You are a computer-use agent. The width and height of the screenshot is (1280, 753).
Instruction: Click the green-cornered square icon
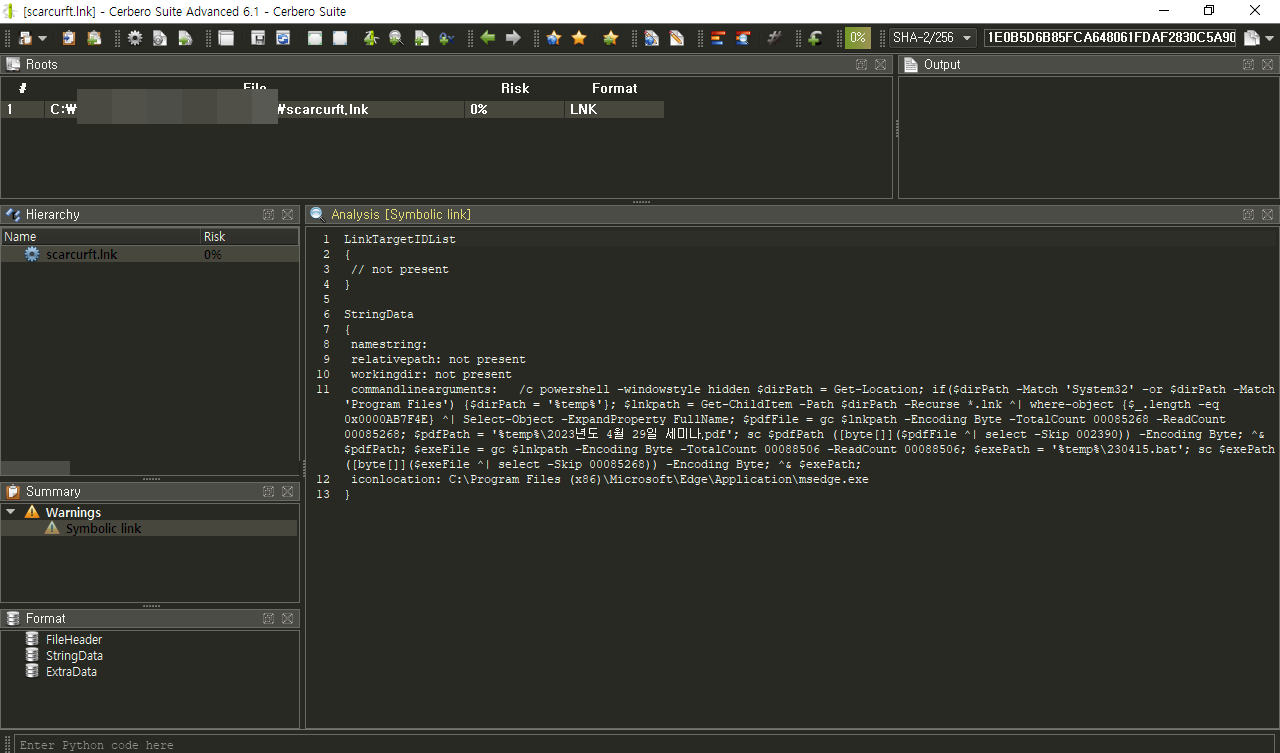tap(315, 38)
